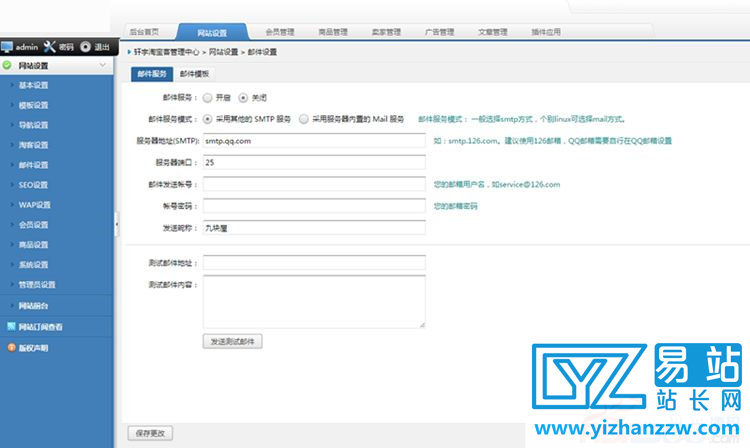Select the 邮件服务 sub-tab
Screen dimensions: 750x448
pyautogui.click(x=152, y=74)
